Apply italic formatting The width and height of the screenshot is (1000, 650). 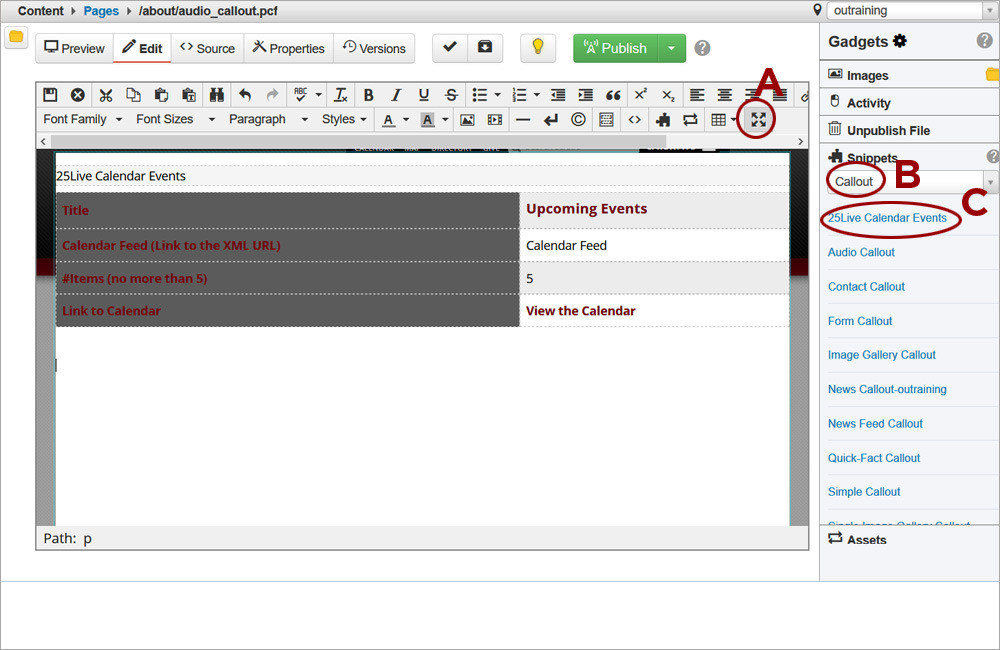point(396,95)
